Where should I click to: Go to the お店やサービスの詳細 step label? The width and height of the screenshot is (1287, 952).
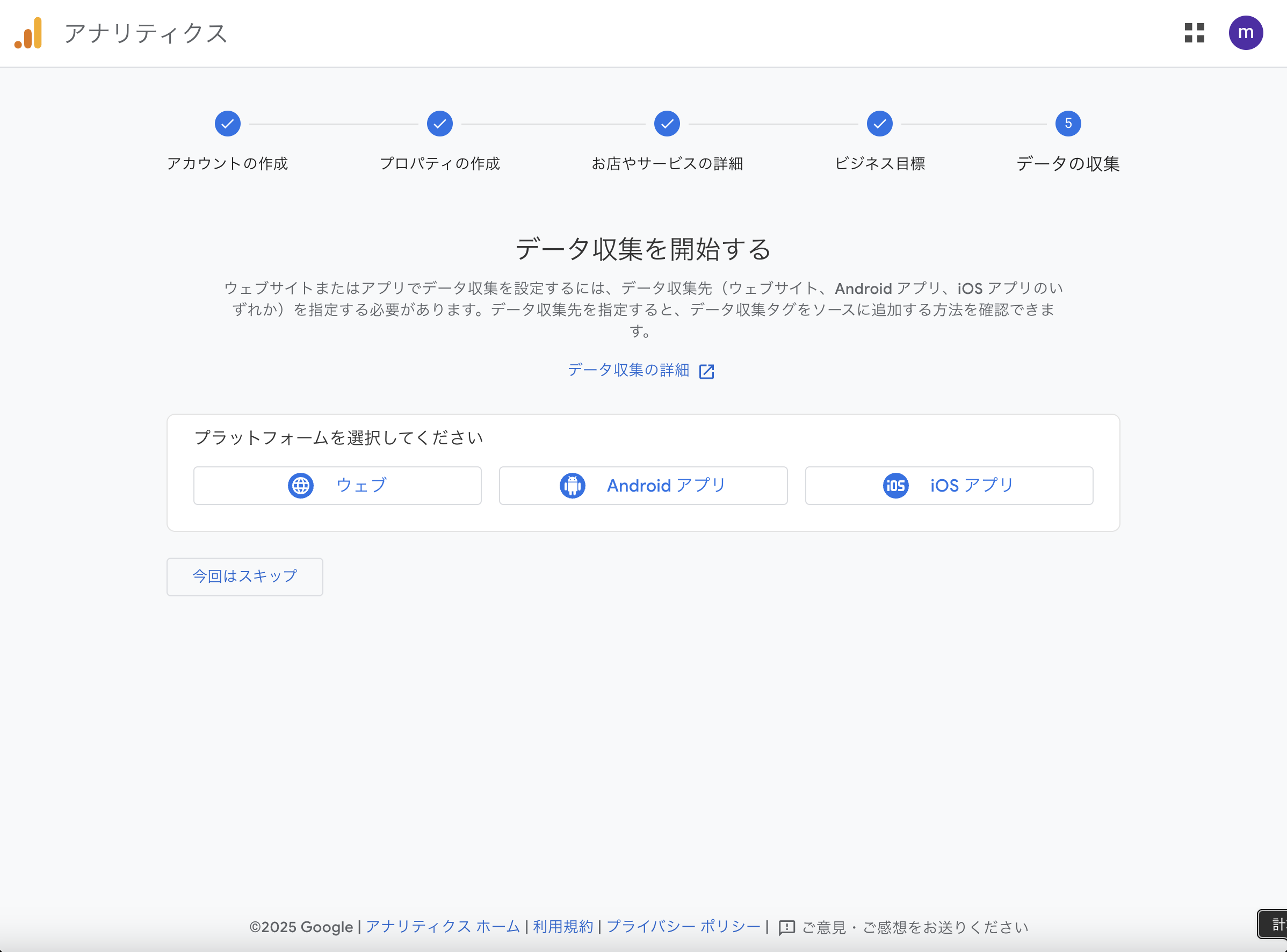(667, 164)
